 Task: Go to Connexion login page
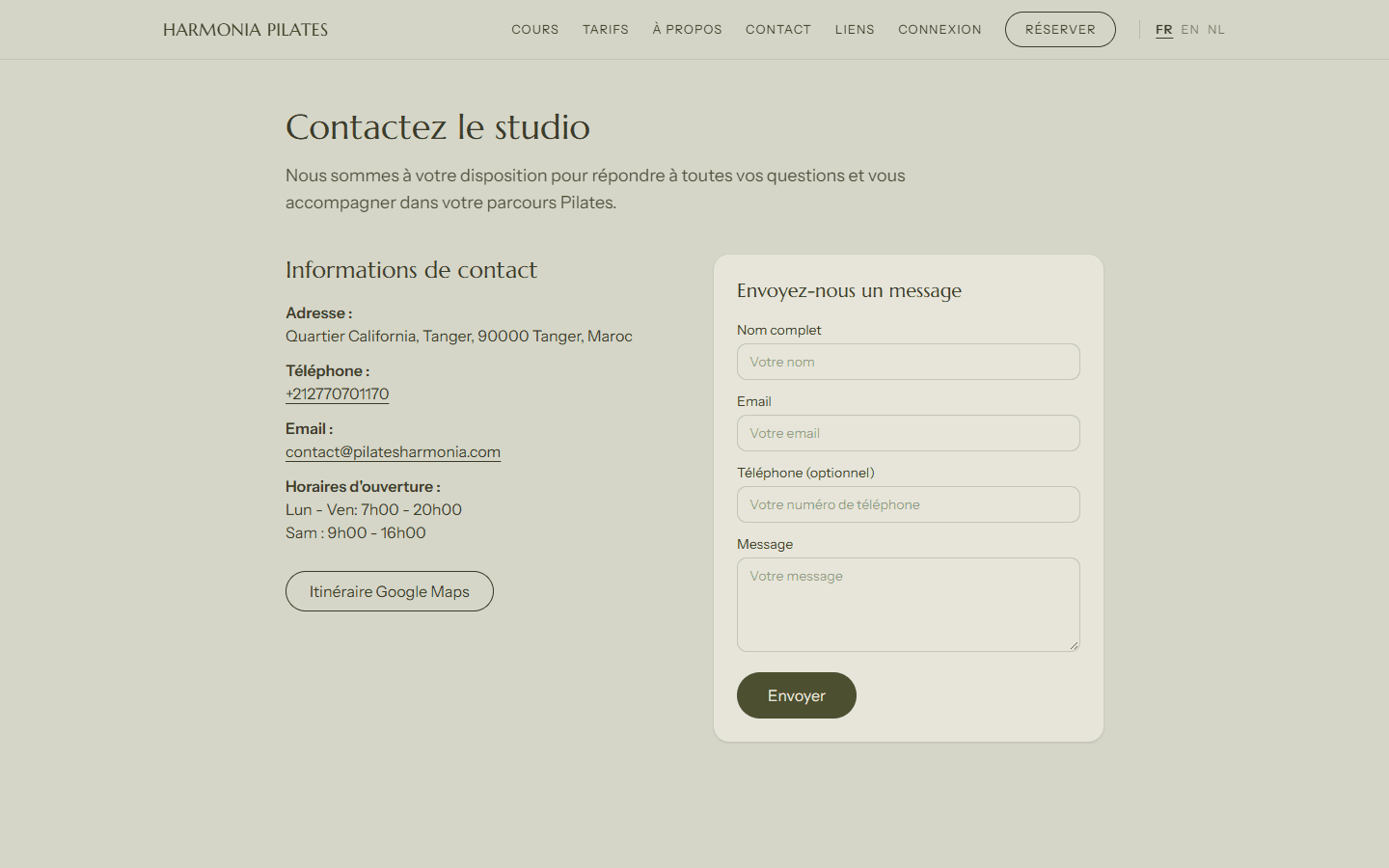click(x=940, y=30)
